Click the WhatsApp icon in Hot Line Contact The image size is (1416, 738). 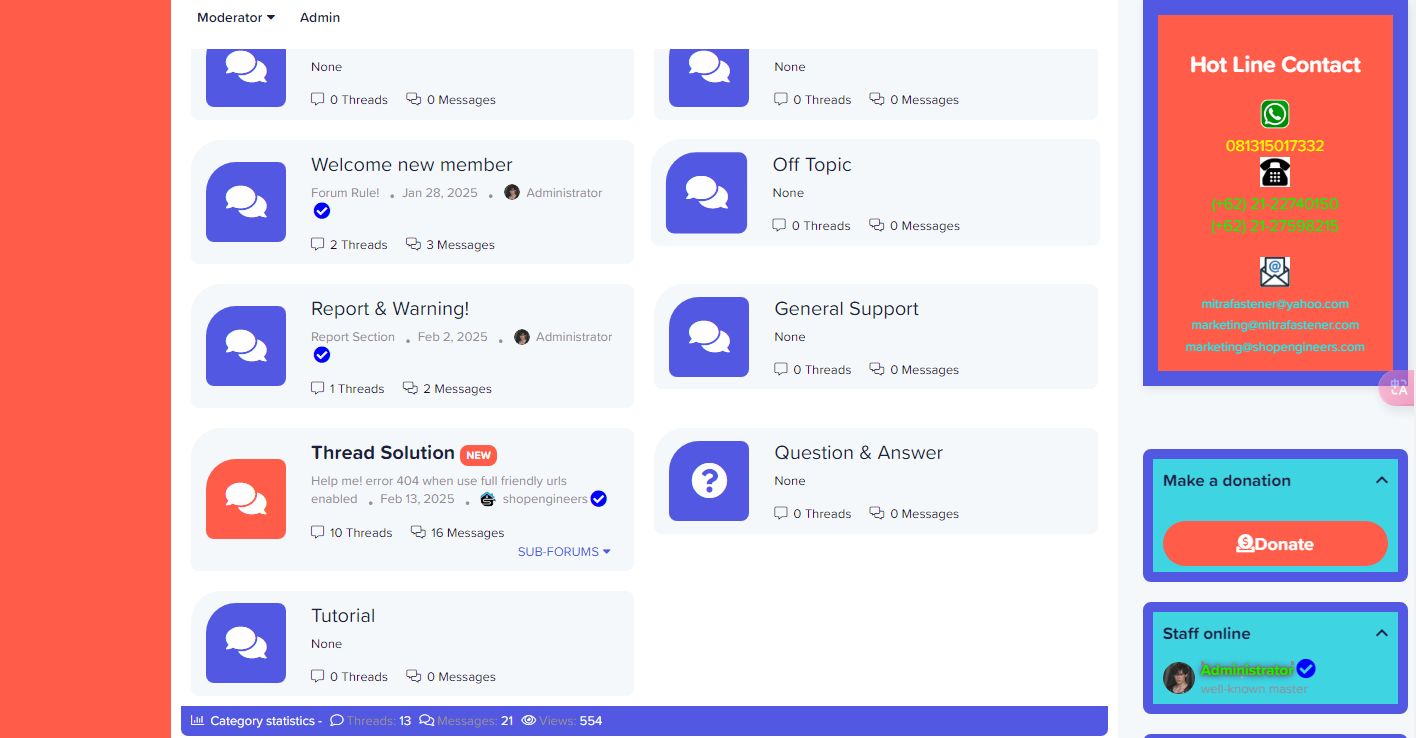(1275, 114)
